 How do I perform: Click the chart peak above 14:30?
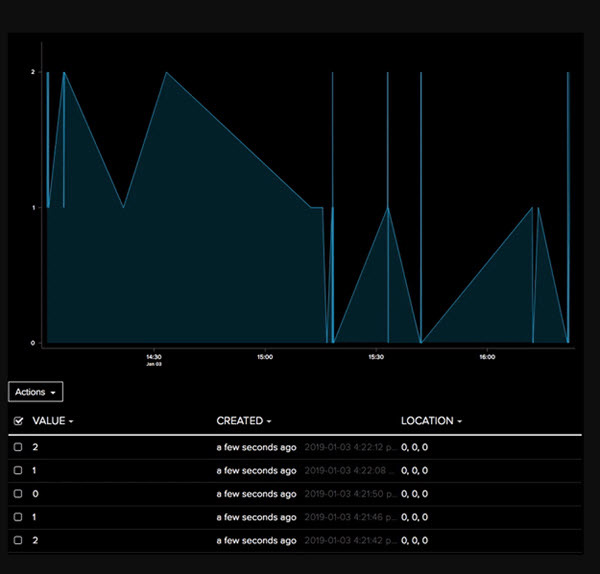(166, 73)
